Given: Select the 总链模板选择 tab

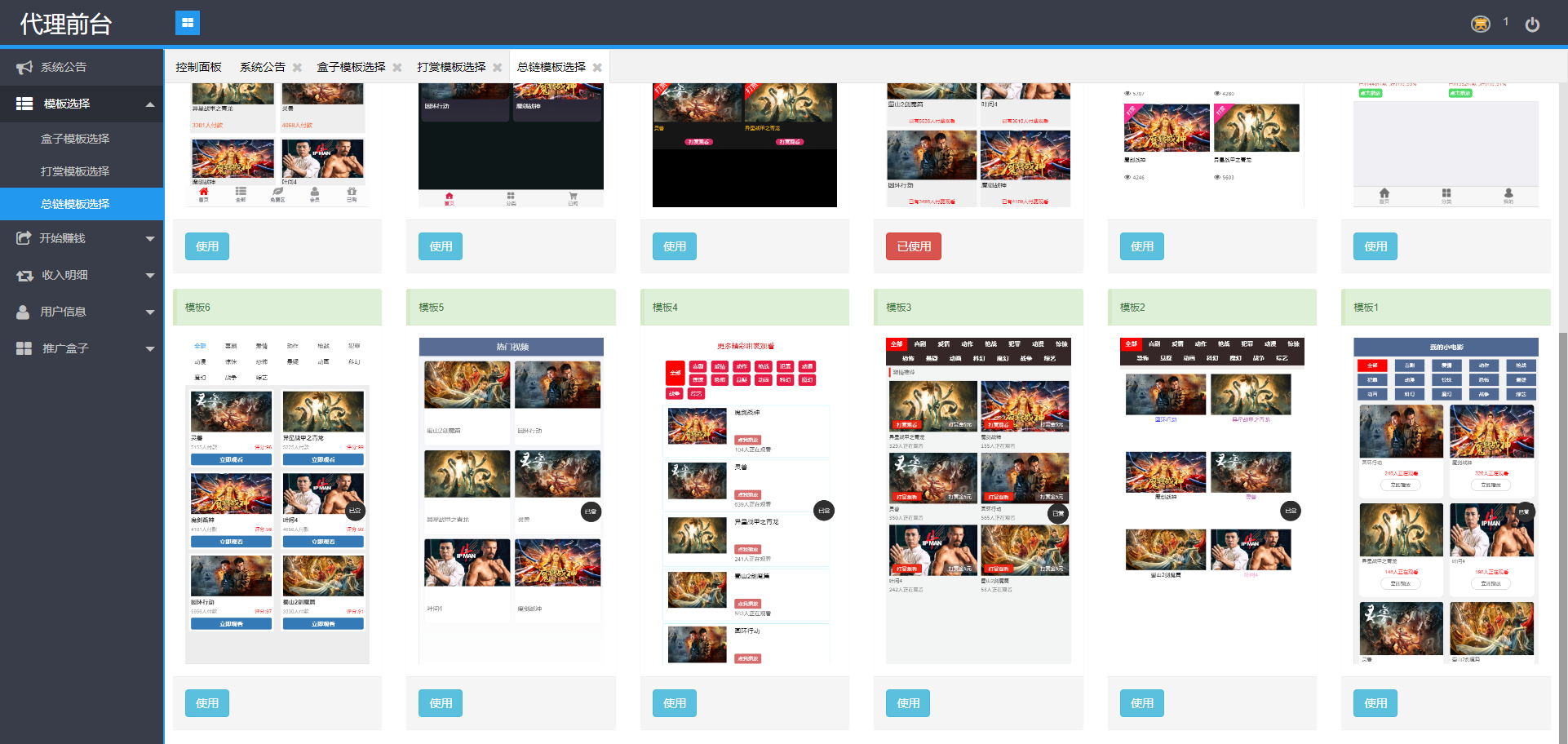Looking at the screenshot, I should coord(551,67).
